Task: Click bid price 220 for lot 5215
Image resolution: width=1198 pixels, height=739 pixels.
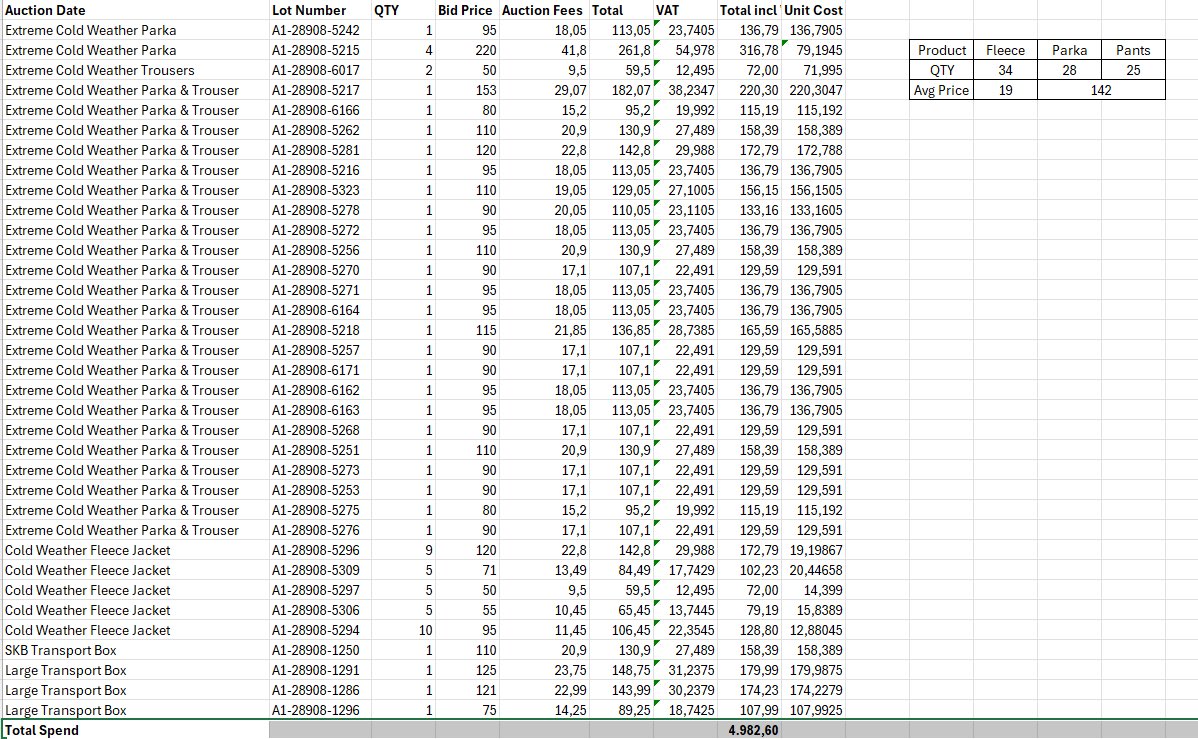Action: (467, 50)
